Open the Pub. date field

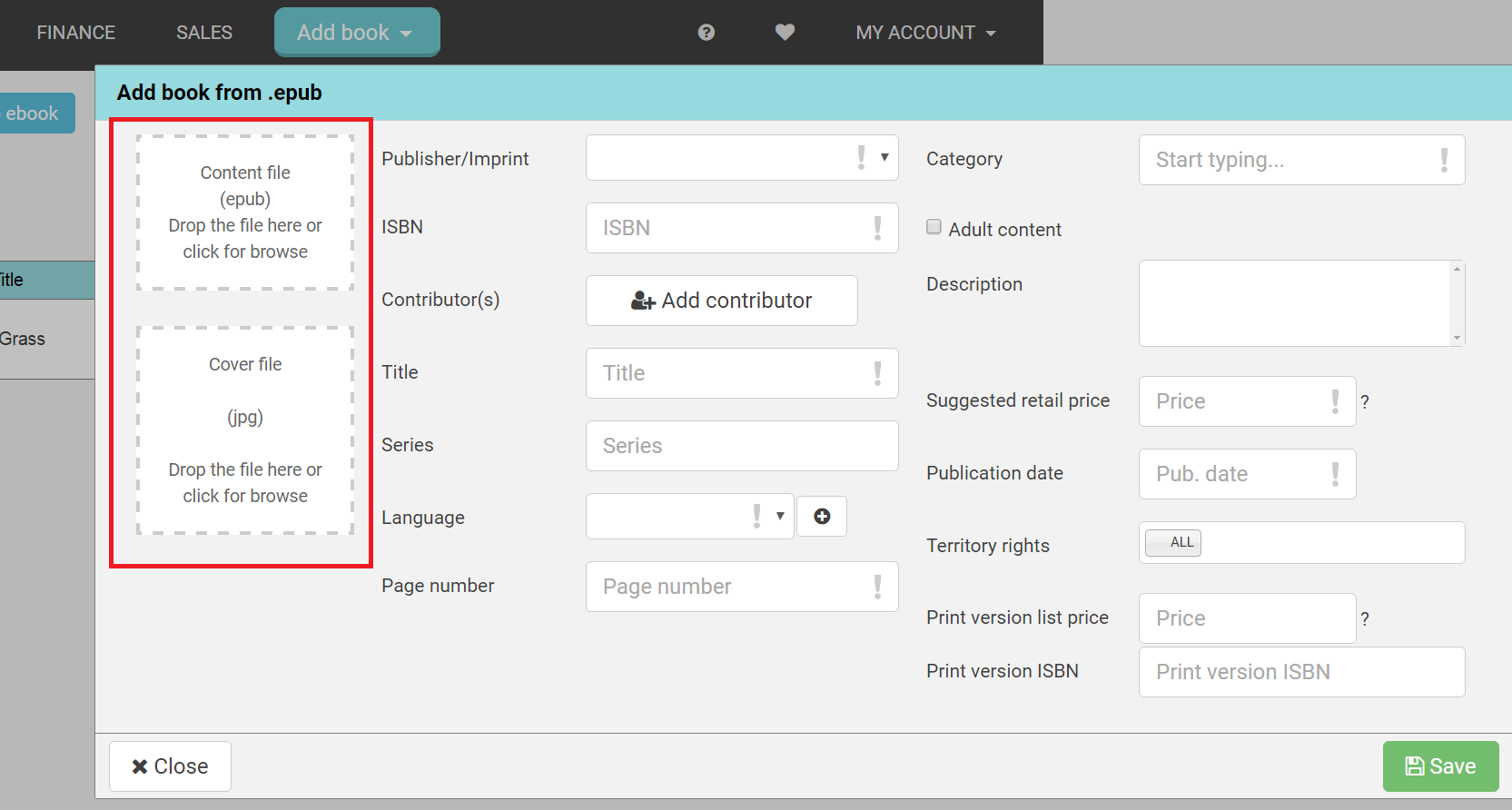(1248, 474)
